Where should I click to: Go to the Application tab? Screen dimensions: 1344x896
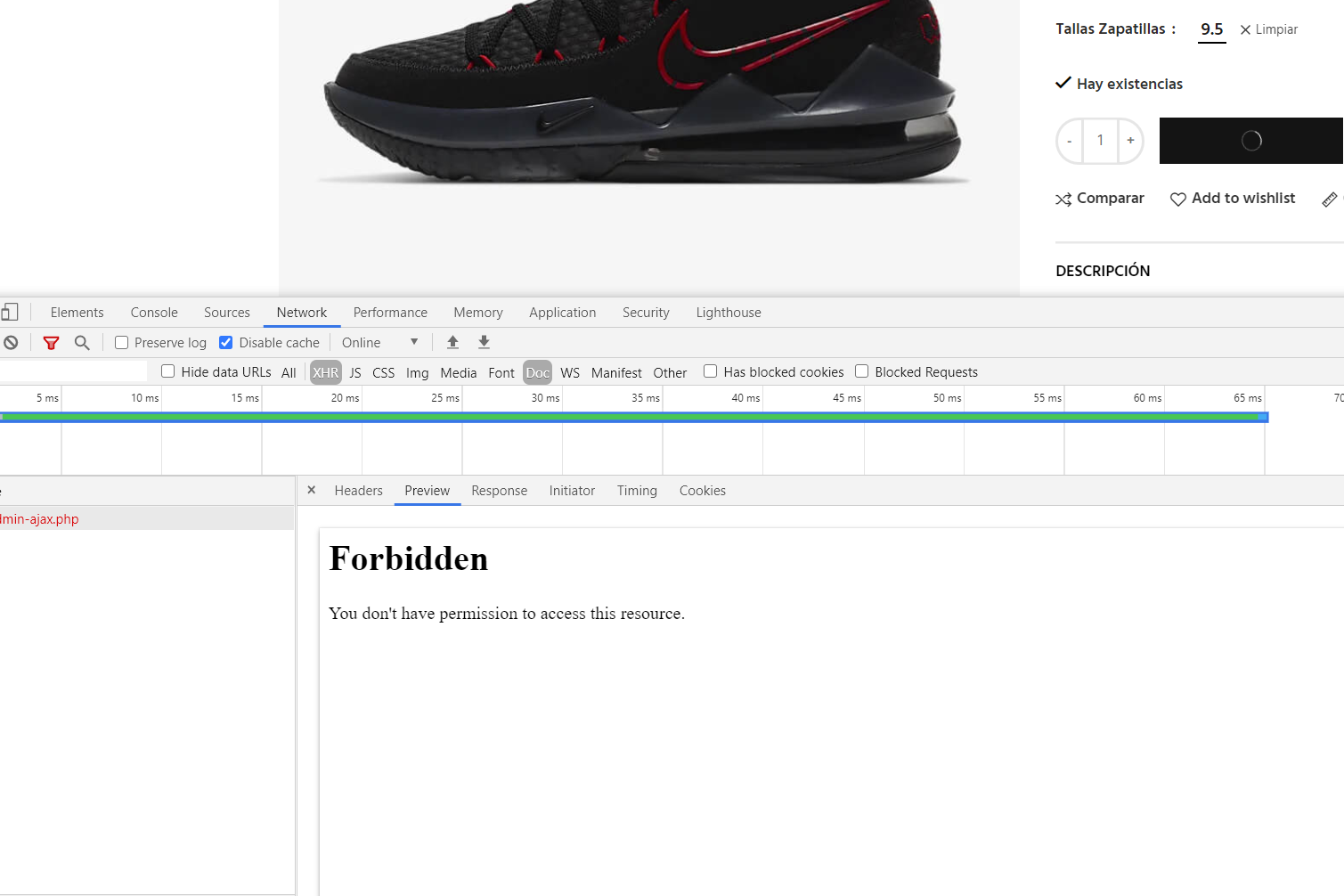click(x=563, y=313)
